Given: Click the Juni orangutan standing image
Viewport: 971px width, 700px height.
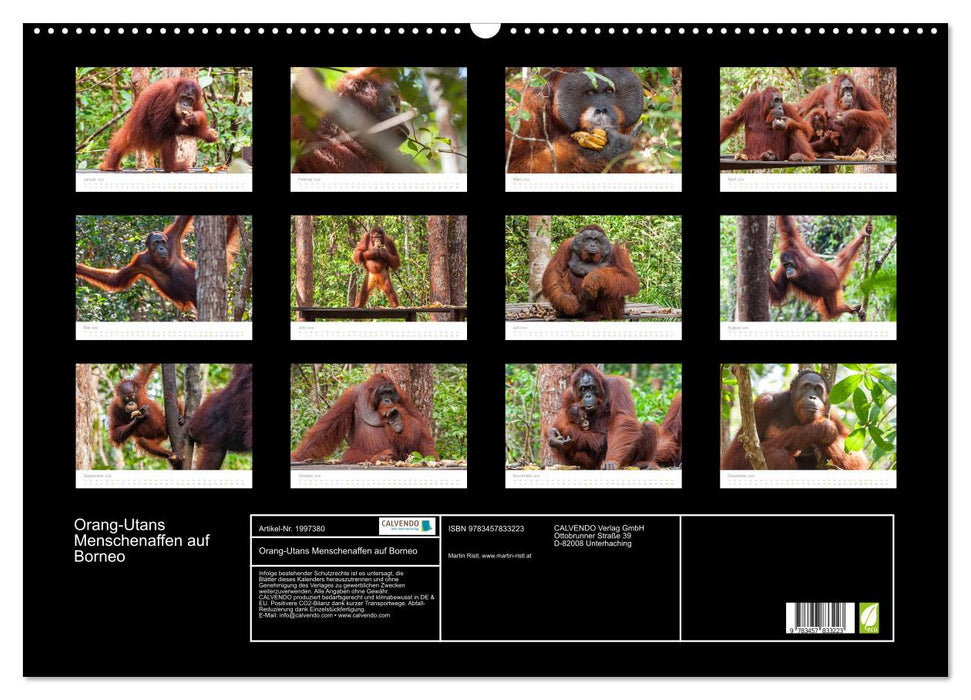Looking at the screenshot, I should pyautogui.click(x=378, y=272).
